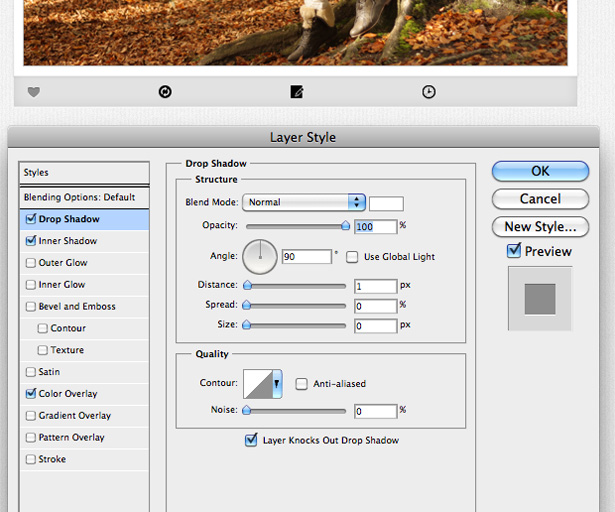Click the clock icon below photo

429,92
